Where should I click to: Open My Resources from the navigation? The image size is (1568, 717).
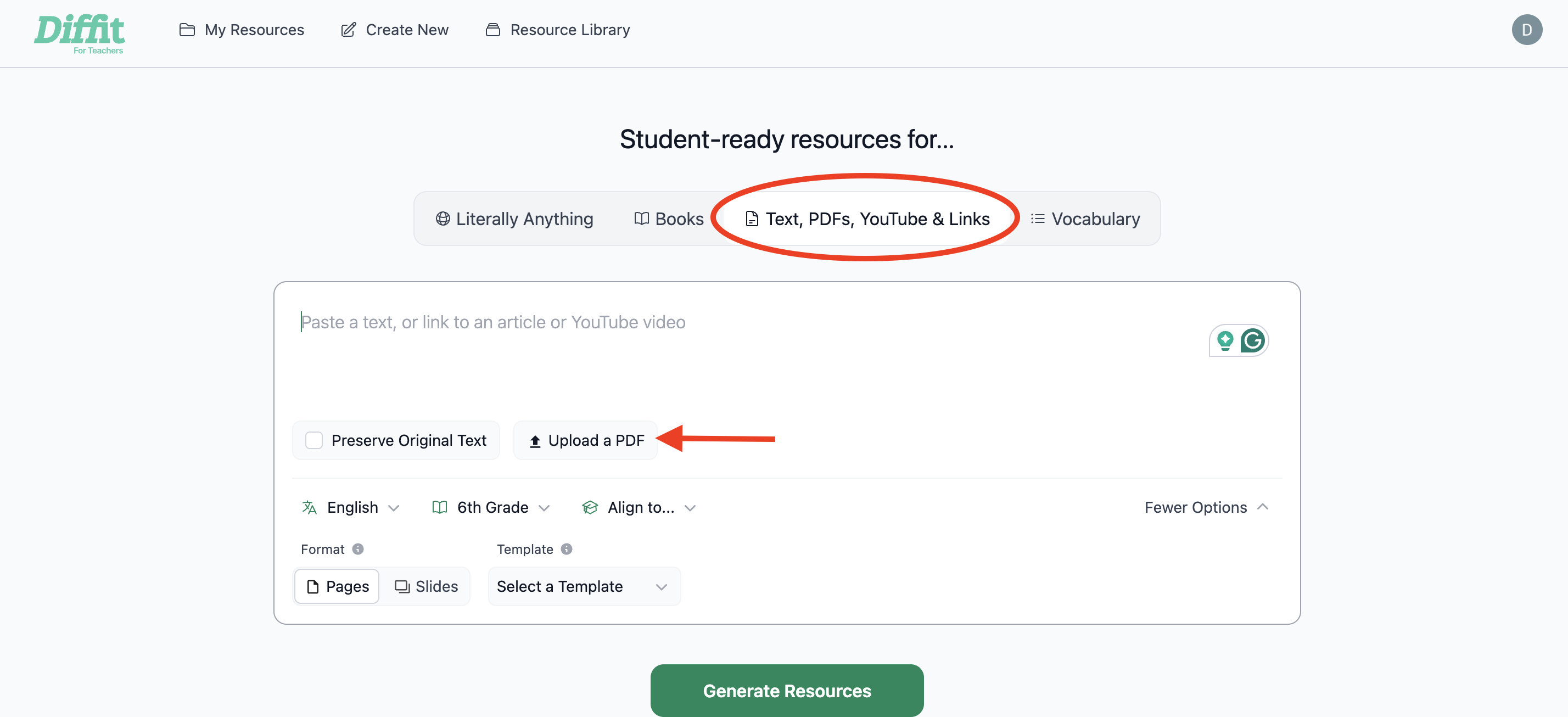click(242, 30)
